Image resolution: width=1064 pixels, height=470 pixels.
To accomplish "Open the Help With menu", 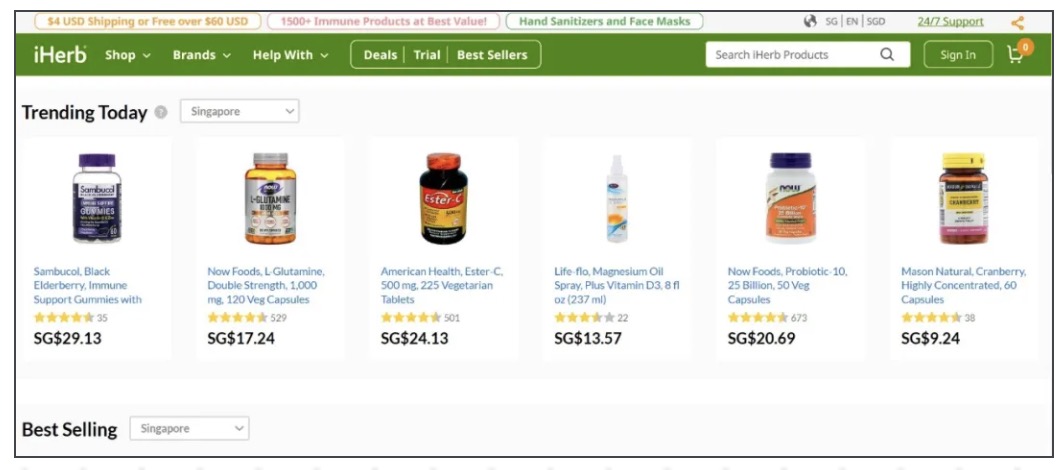I will click(x=290, y=55).
